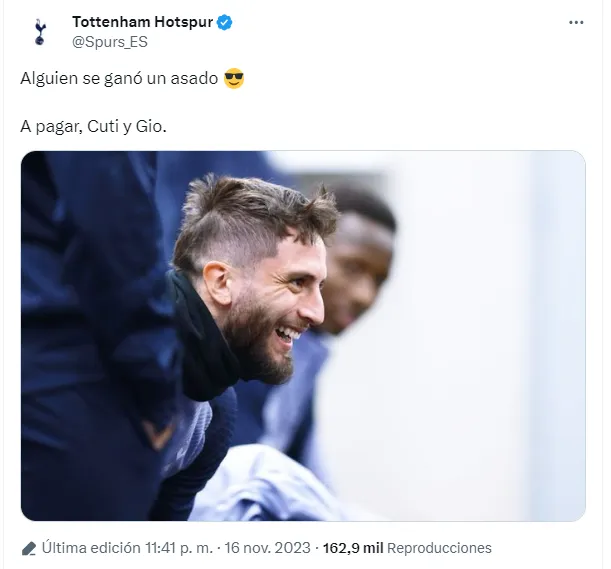Open the three-dot more options menu
611x569 pixels.
pyautogui.click(x=576, y=22)
